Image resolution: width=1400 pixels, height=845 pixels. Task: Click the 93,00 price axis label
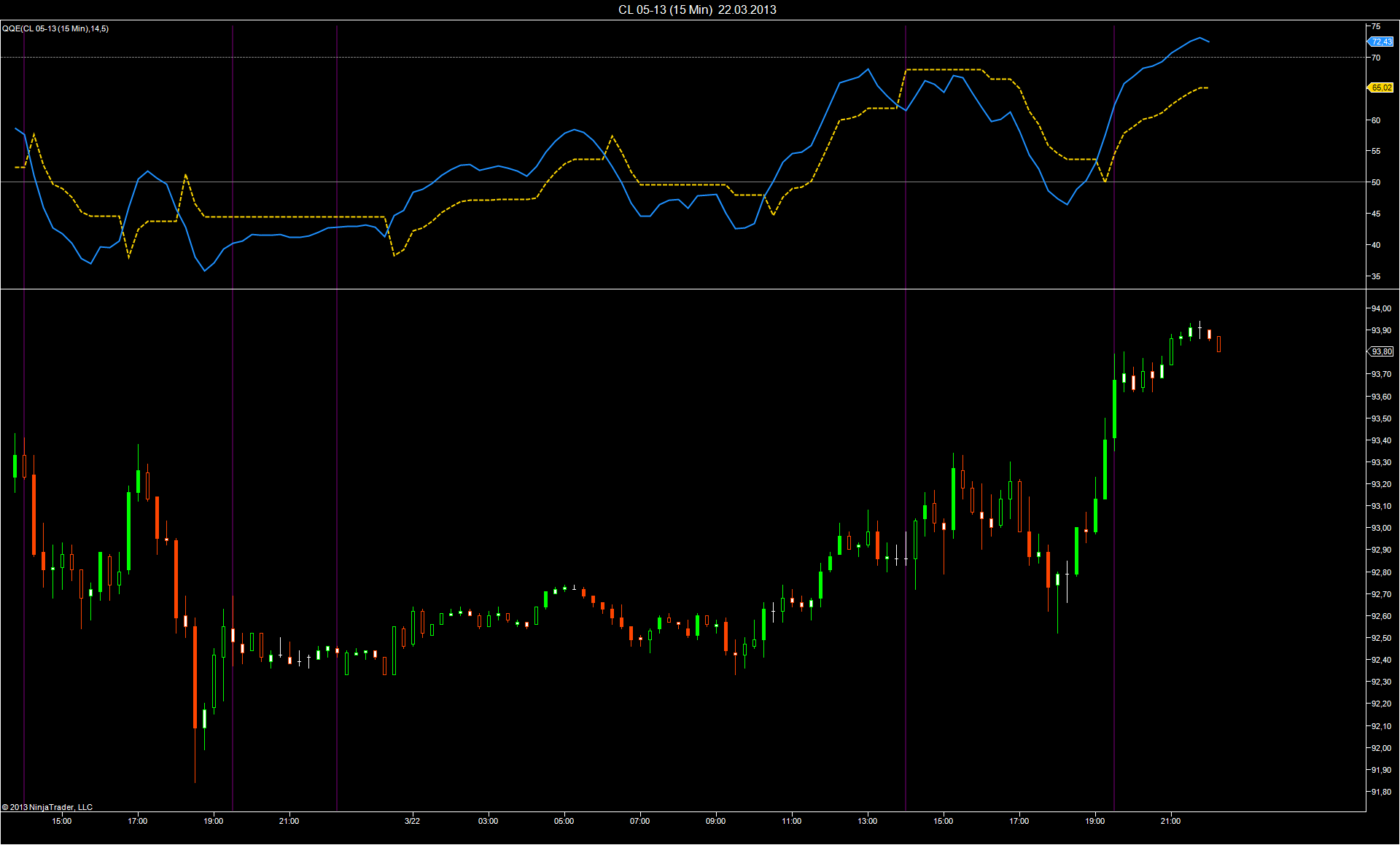click(x=1381, y=528)
